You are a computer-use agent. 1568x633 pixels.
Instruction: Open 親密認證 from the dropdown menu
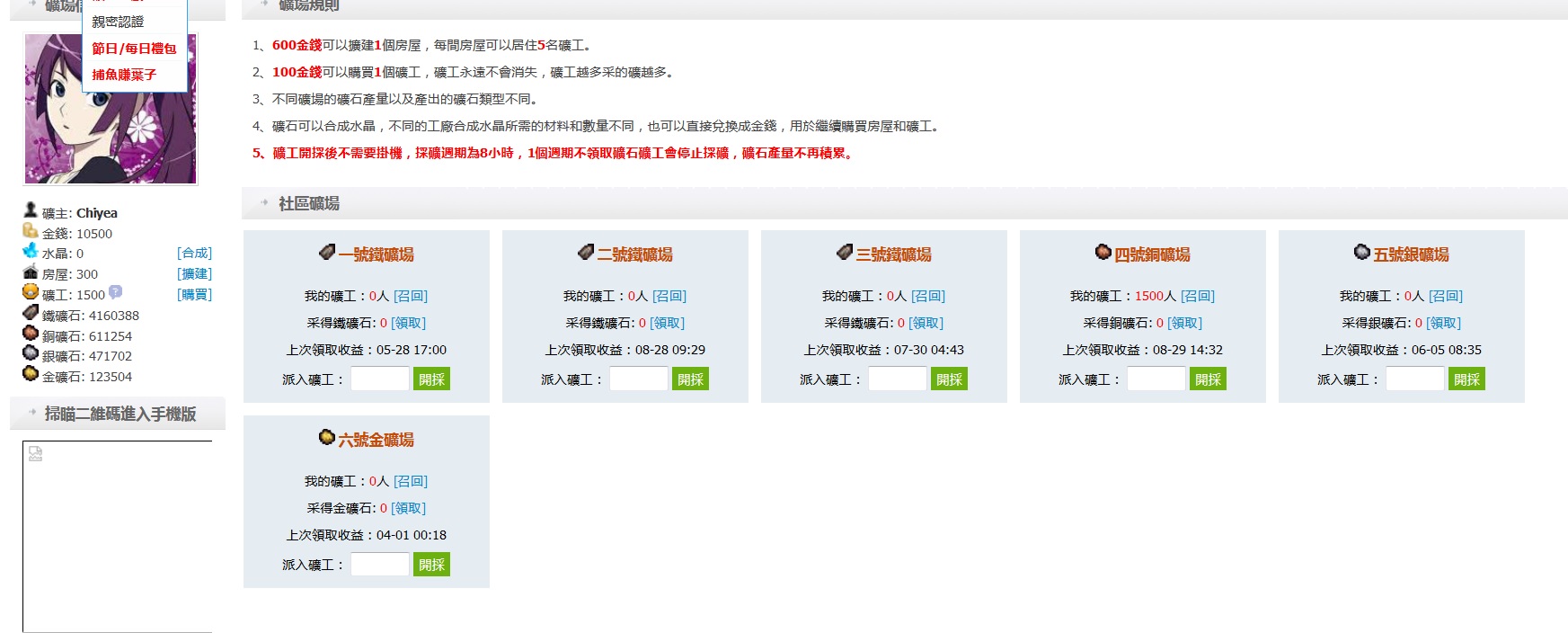(118, 22)
